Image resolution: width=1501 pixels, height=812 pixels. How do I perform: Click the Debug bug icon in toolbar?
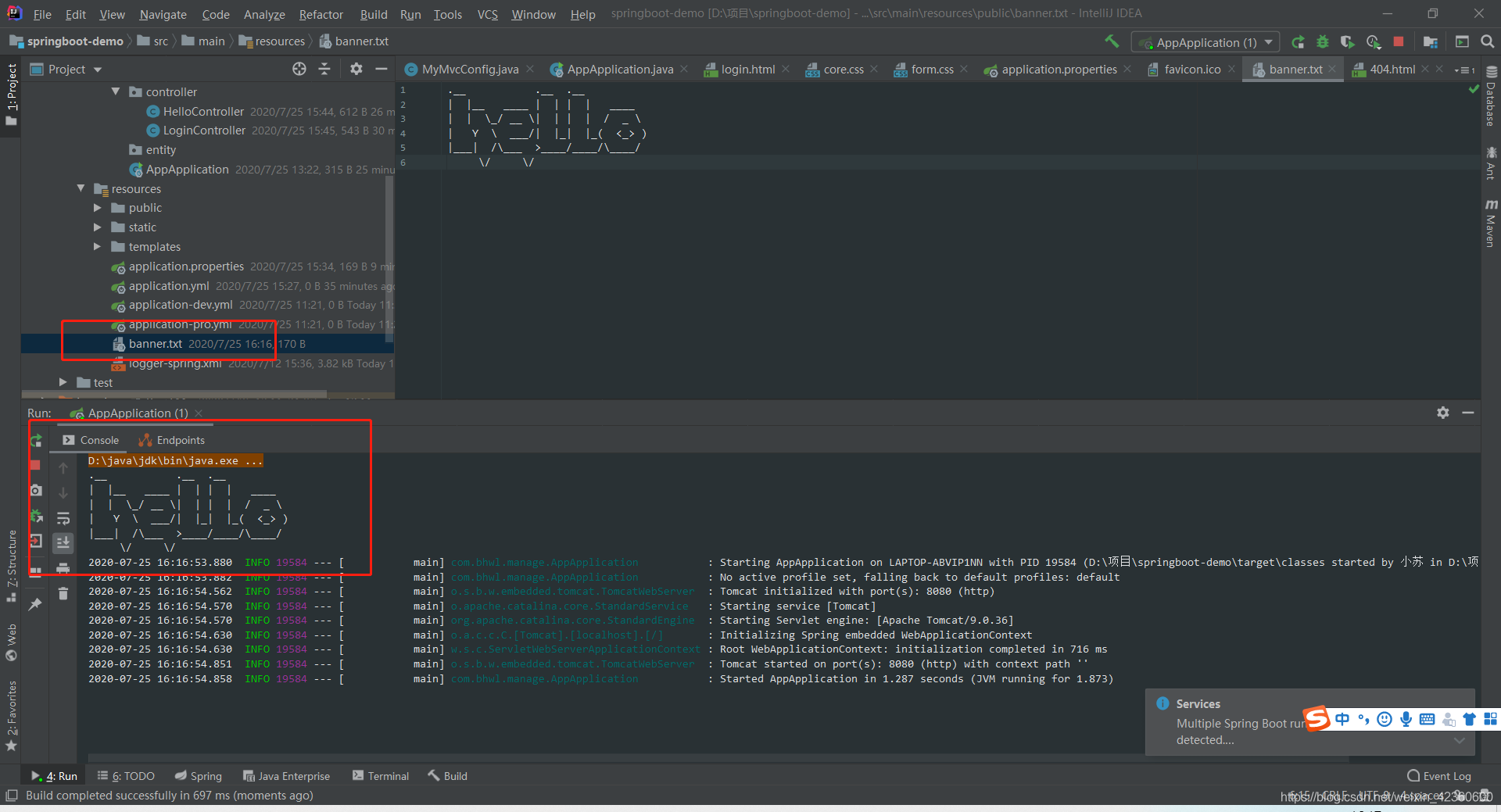(1323, 42)
